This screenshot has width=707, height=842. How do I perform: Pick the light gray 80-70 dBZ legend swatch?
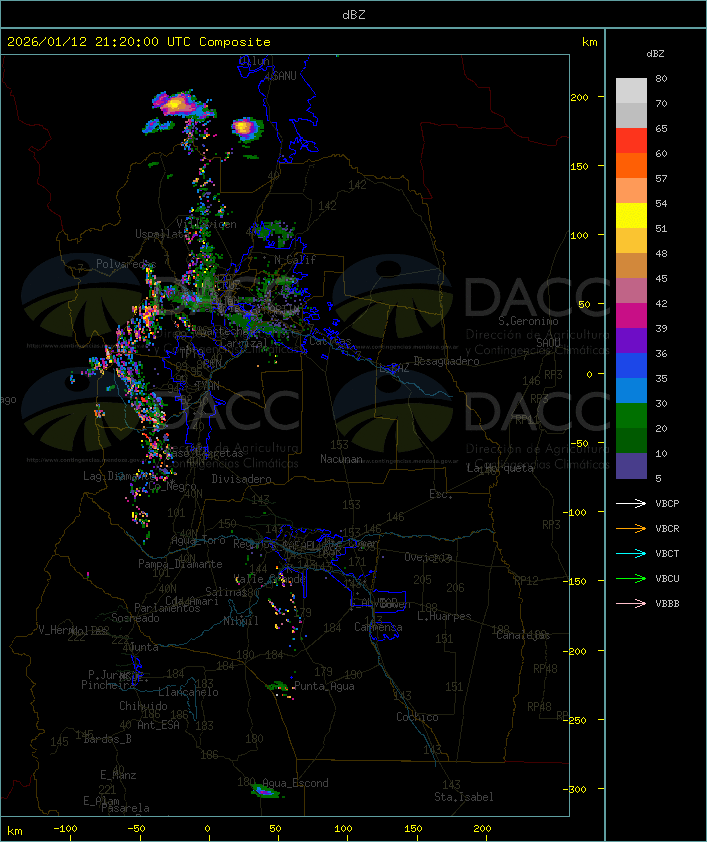[x=631, y=91]
